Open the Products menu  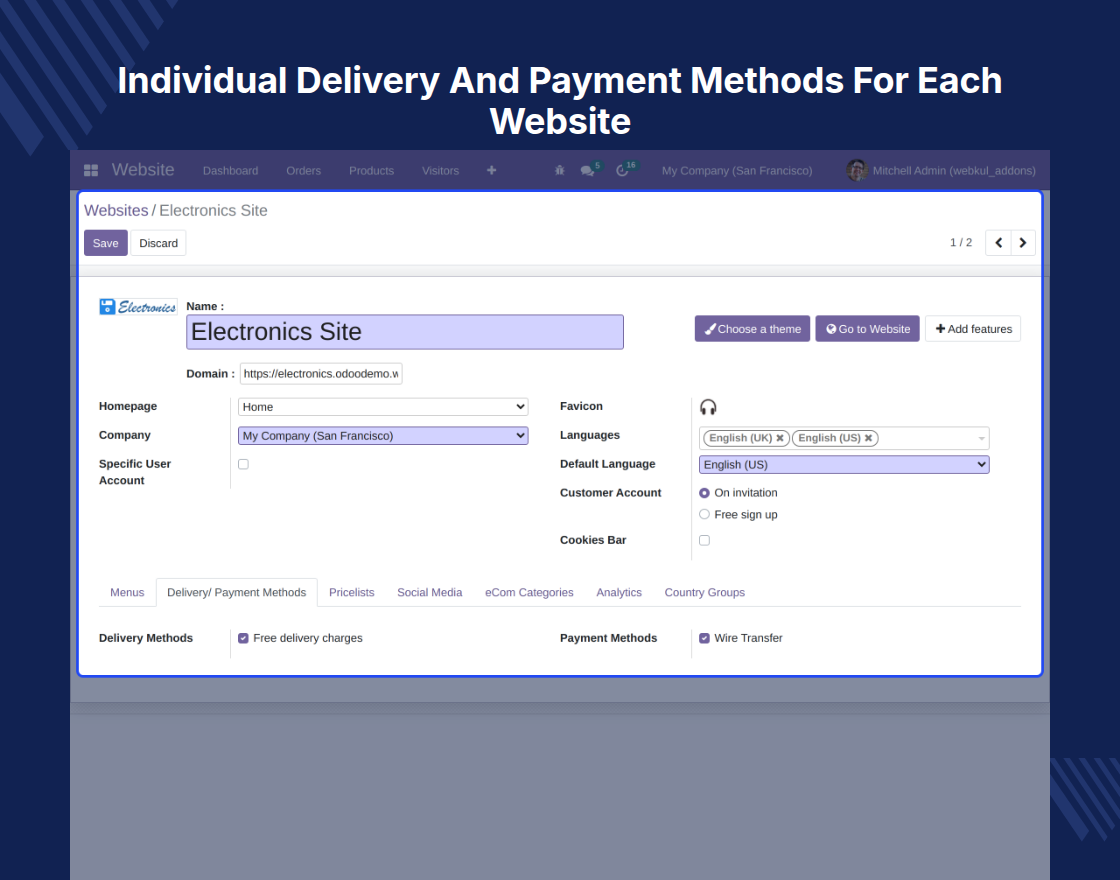point(371,170)
